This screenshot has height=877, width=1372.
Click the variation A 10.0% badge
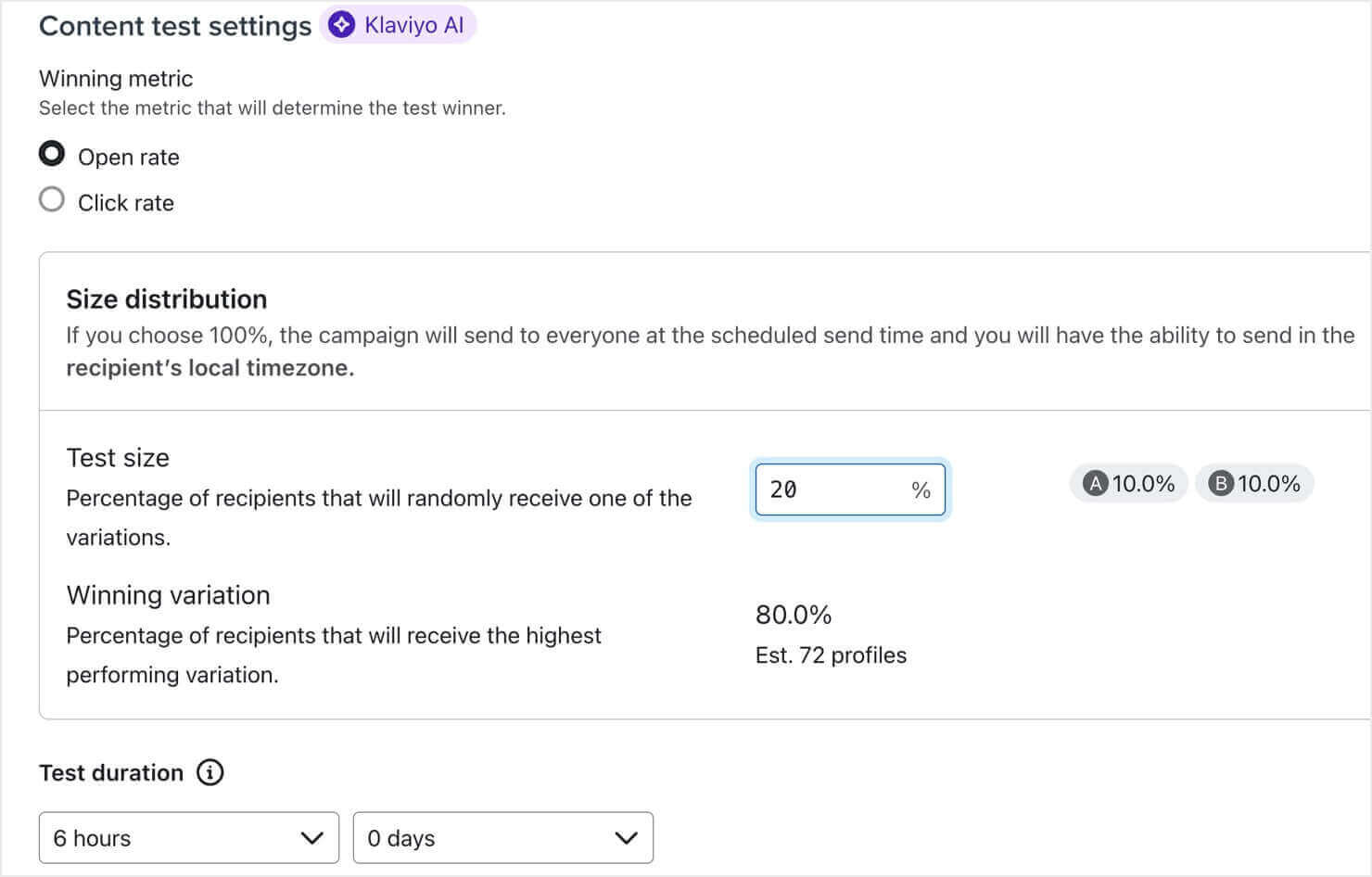[1128, 483]
